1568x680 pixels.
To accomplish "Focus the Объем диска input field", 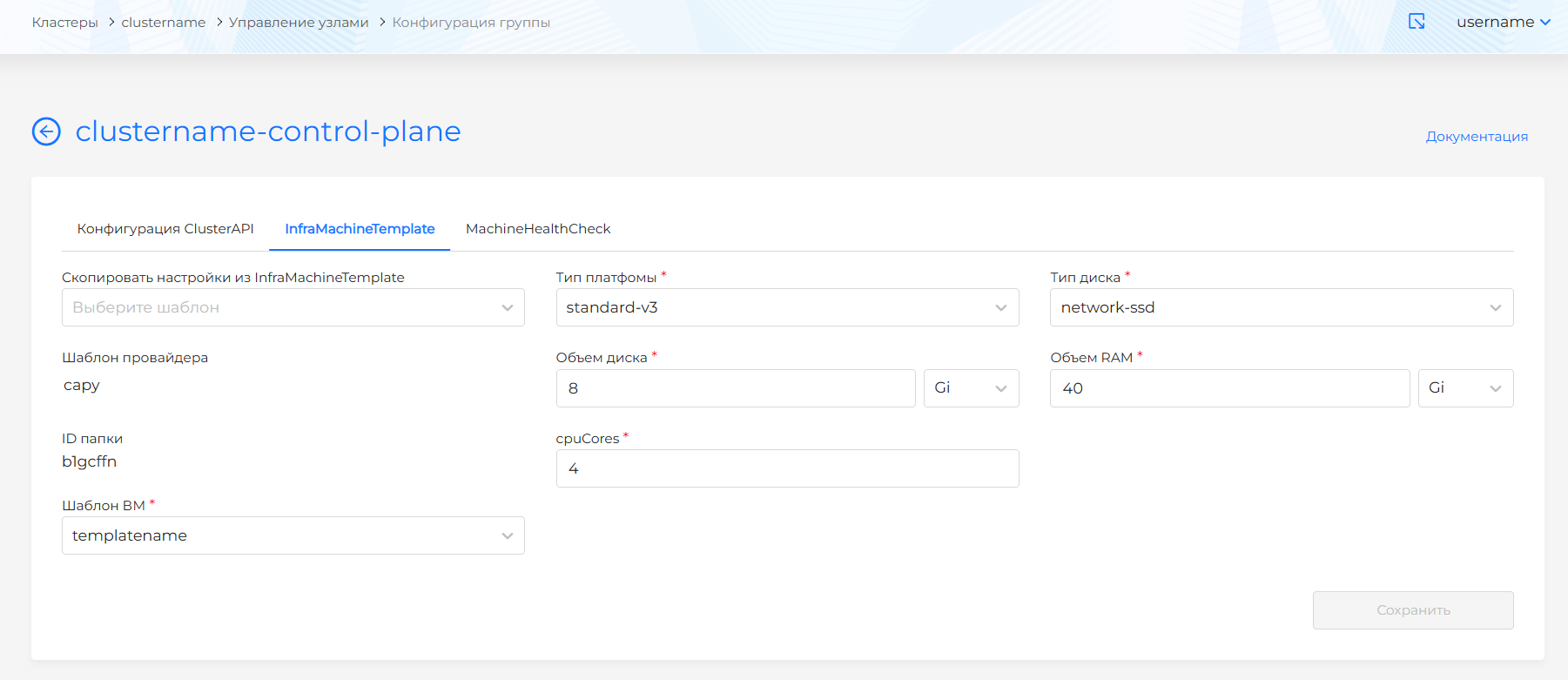I will tap(736, 388).
